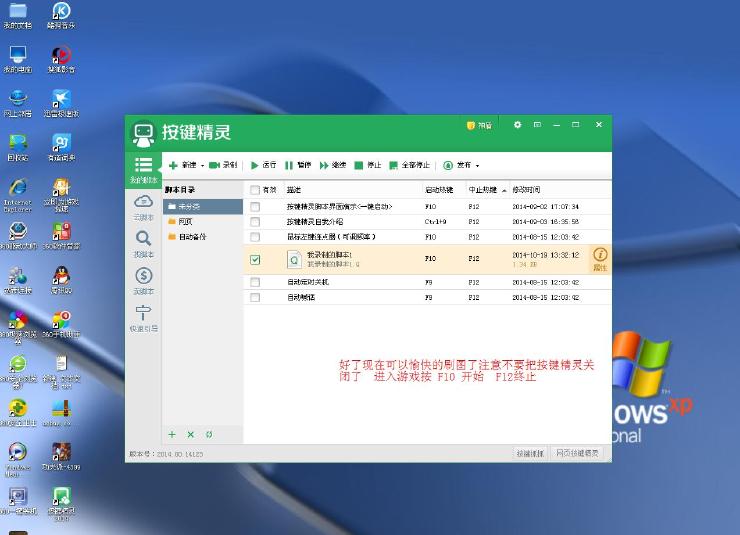
Task: Select the 未分类 folder in the script directory
Action: click(x=203, y=207)
